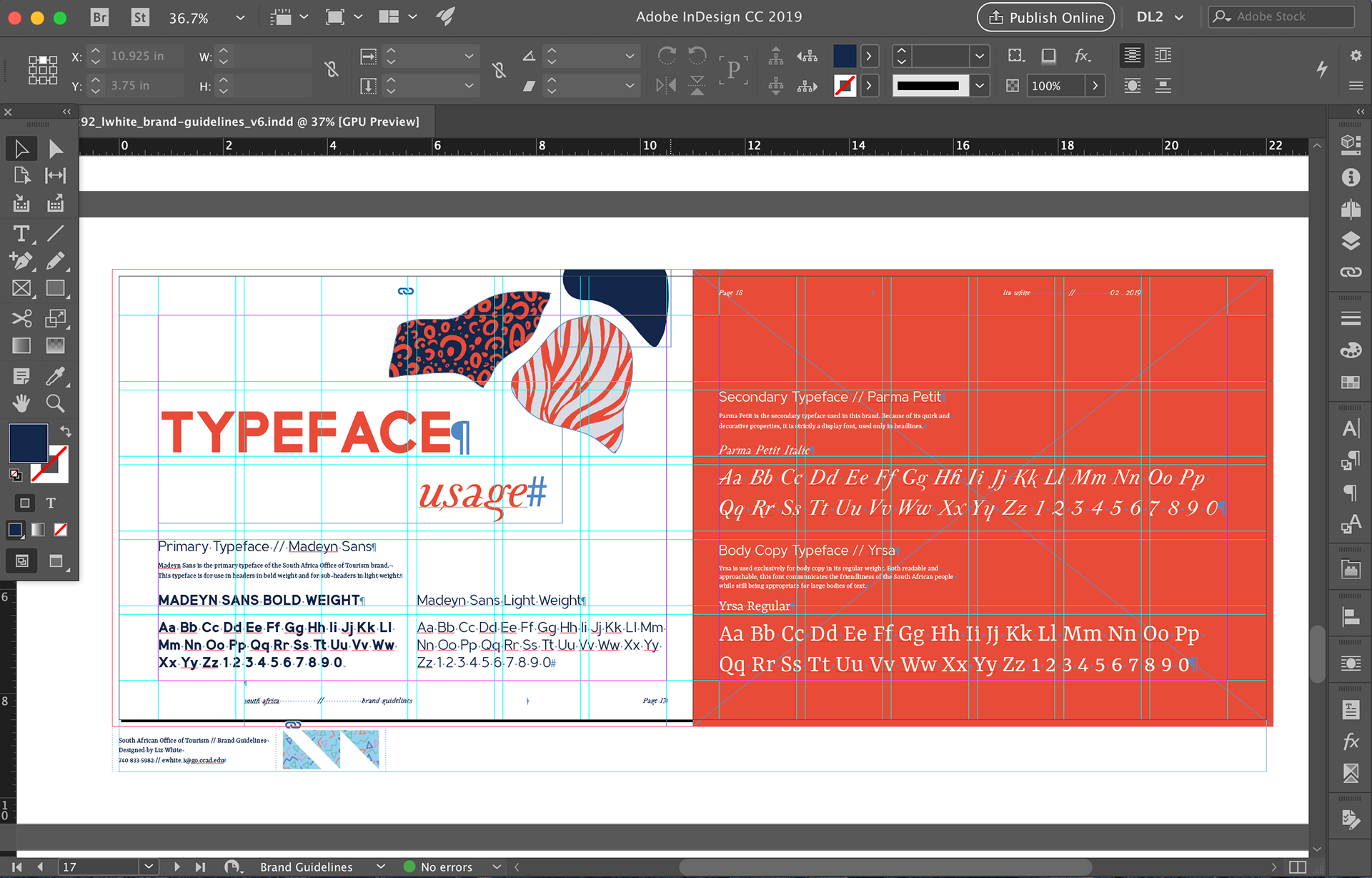Viewport: 1372px width, 878px height.
Task: Switch to Preview screen mode
Action: [x=56, y=561]
